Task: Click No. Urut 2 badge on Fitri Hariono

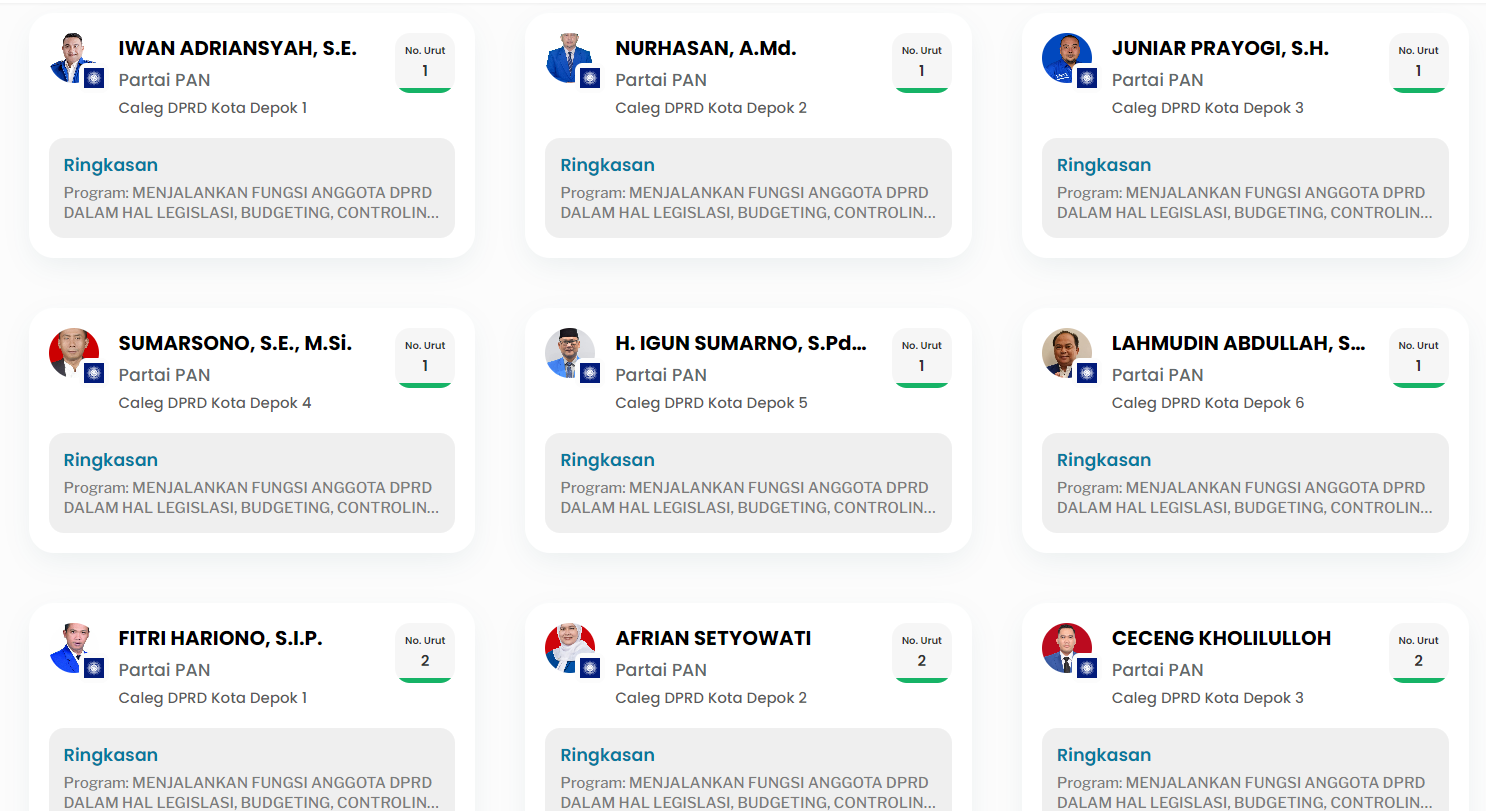Action: (425, 653)
